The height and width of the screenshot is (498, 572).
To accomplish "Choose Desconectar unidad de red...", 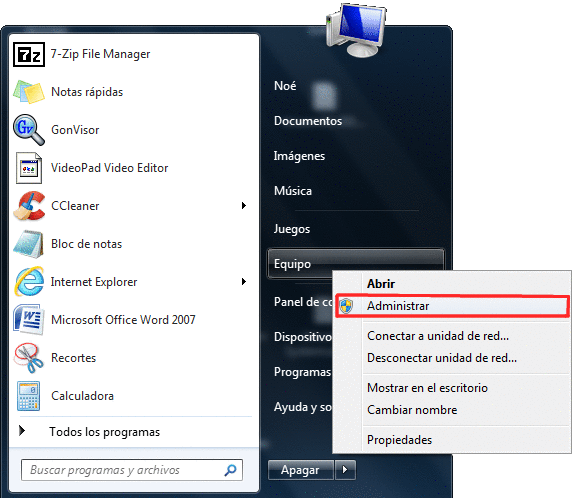I will click(442, 358).
